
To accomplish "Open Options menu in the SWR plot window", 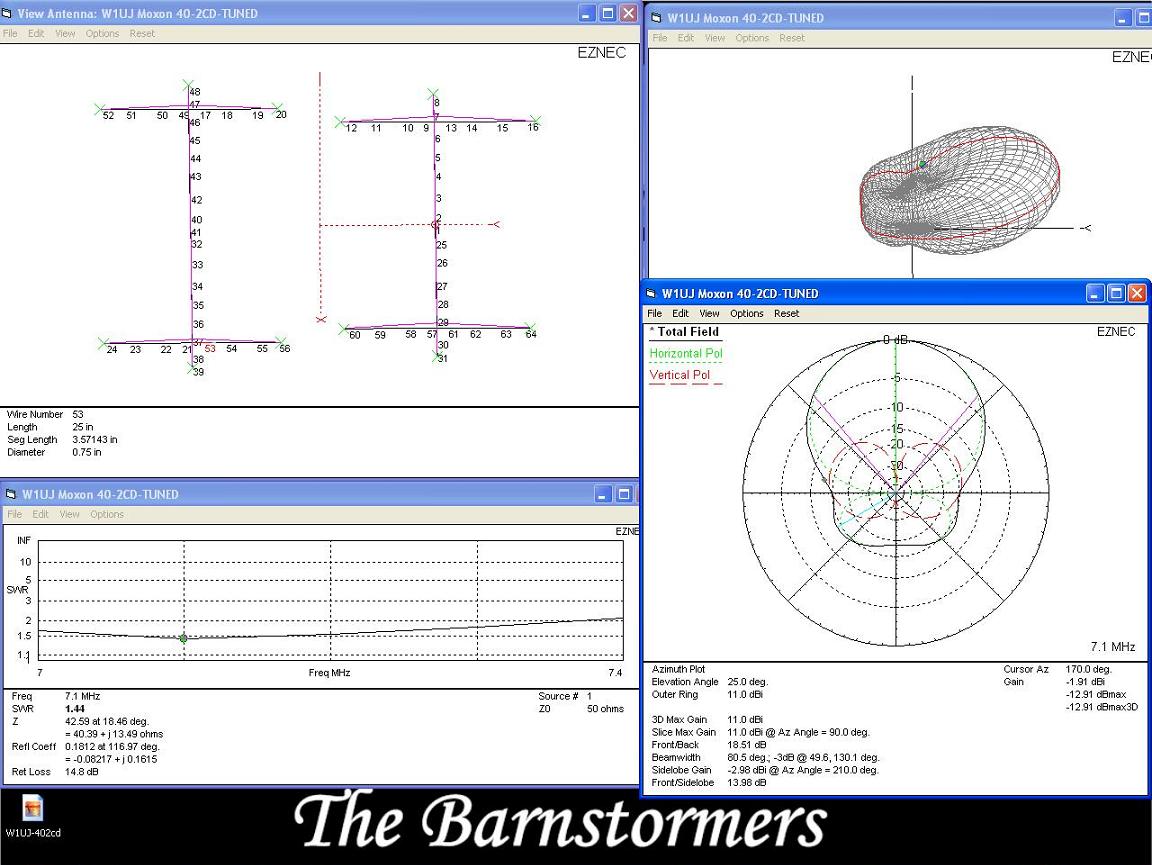I will (107, 514).
